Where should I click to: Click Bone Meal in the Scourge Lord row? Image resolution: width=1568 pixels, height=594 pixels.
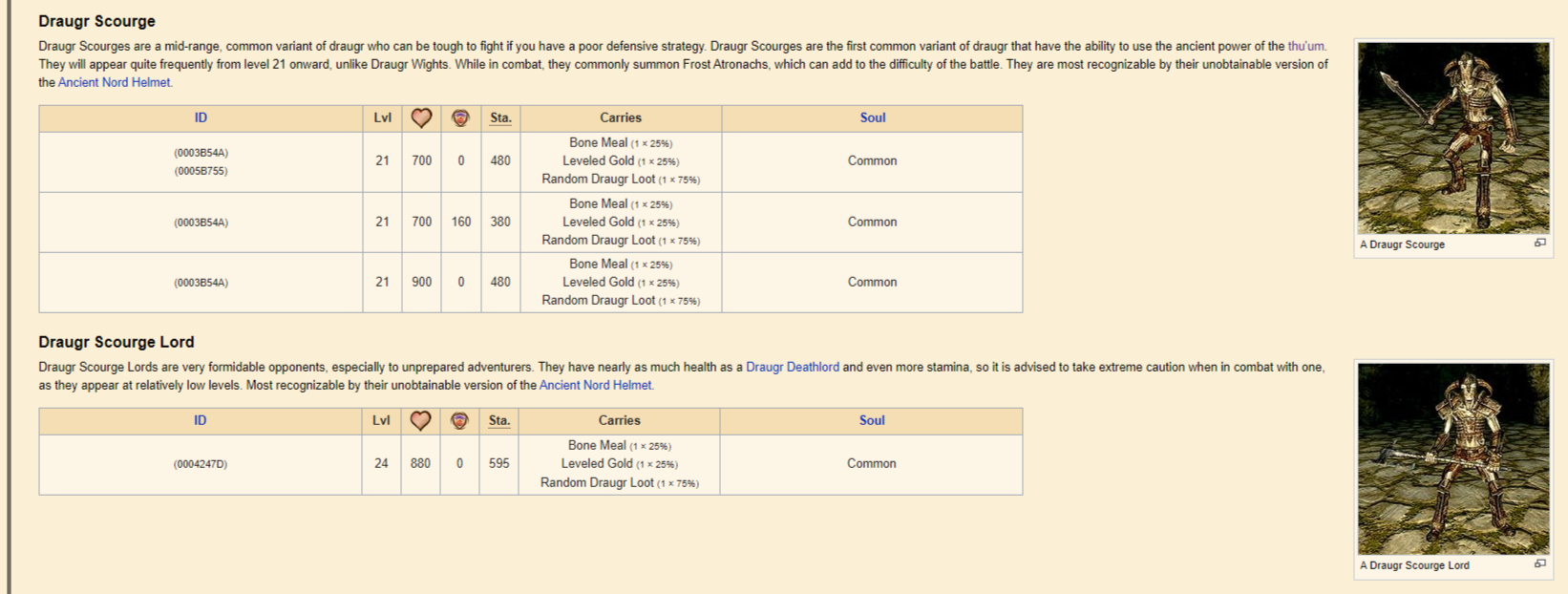(597, 445)
